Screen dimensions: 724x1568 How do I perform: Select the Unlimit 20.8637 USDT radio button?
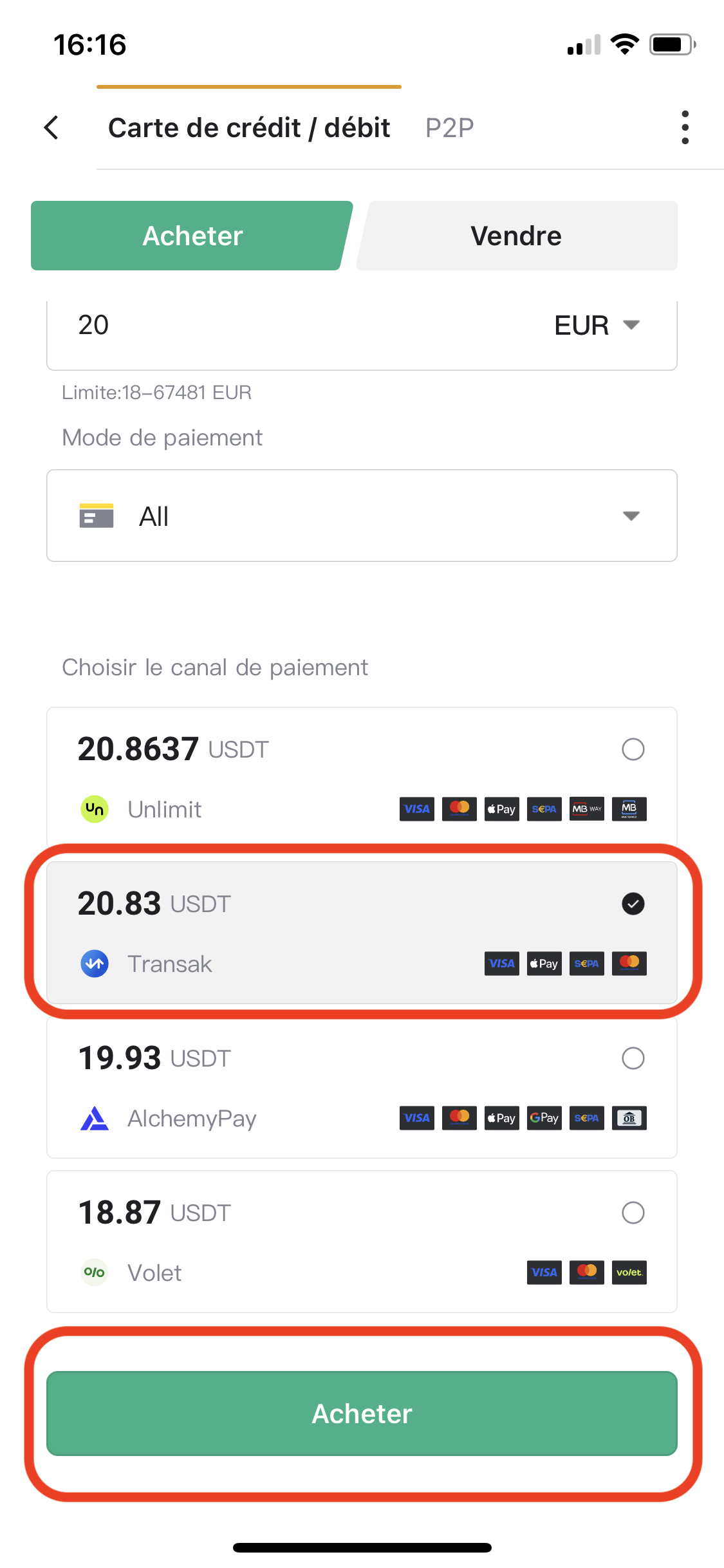tap(633, 749)
